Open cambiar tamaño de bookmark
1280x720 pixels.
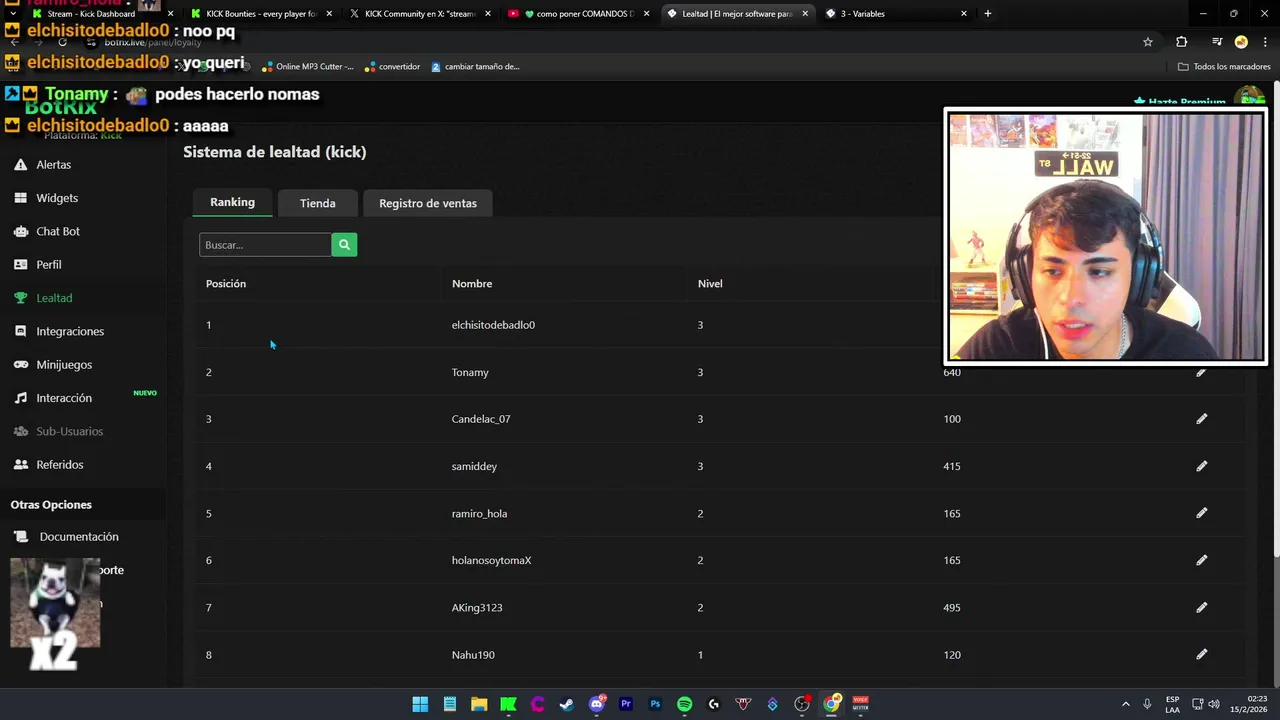pyautogui.click(x=475, y=67)
